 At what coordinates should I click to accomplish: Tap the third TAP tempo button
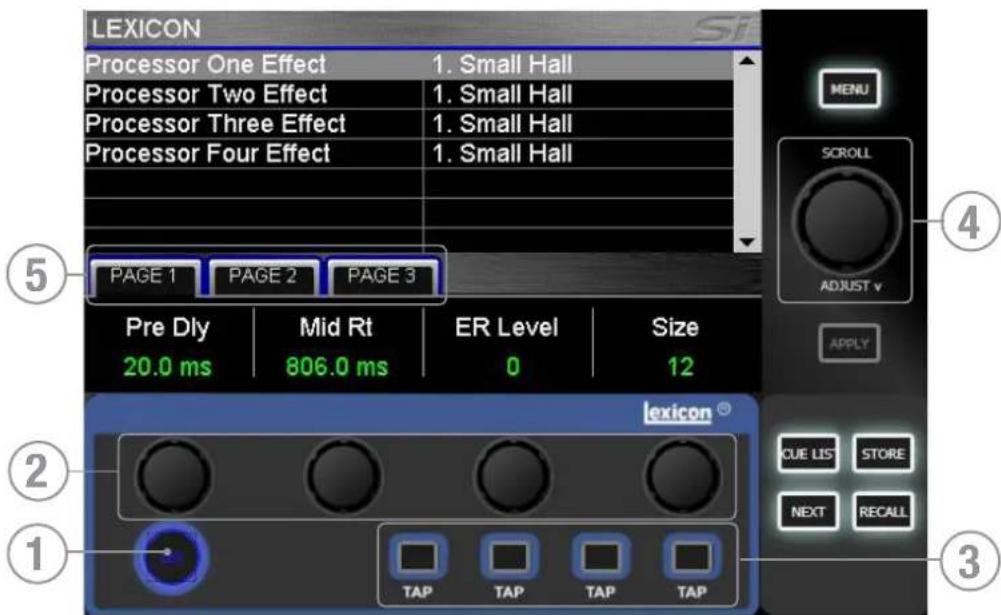coord(601,557)
